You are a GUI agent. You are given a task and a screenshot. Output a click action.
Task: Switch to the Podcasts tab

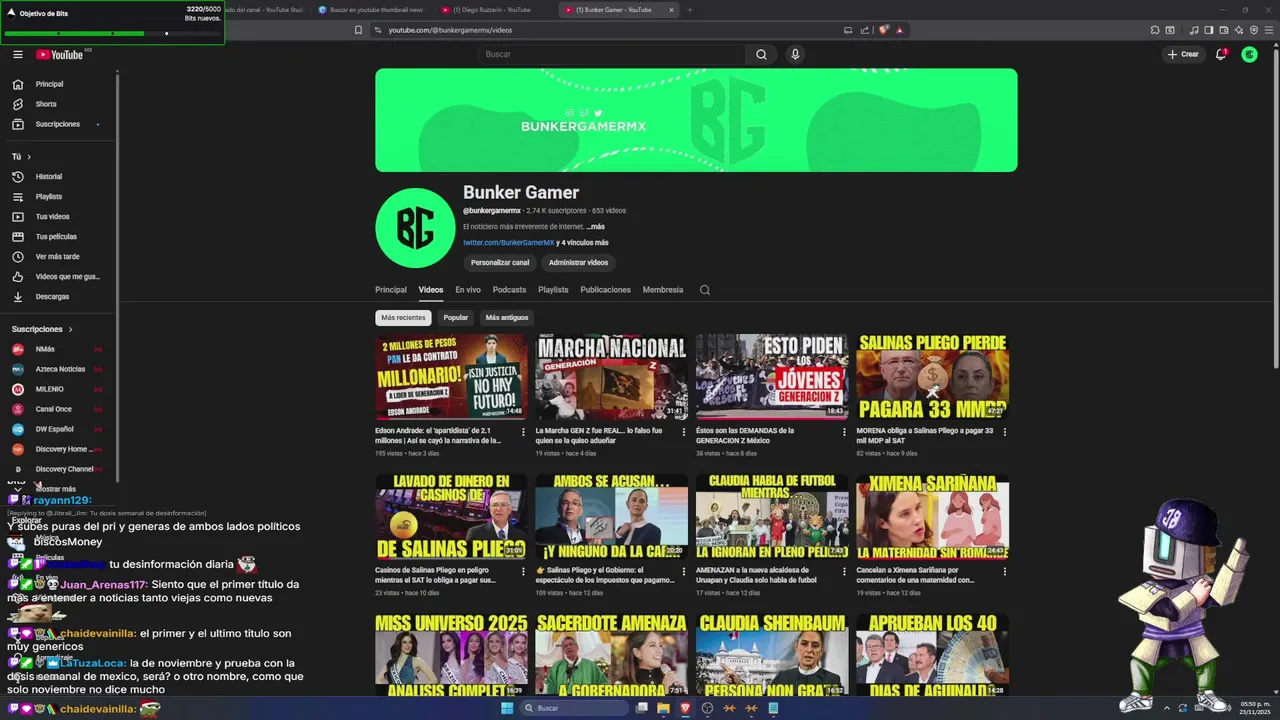pos(509,290)
